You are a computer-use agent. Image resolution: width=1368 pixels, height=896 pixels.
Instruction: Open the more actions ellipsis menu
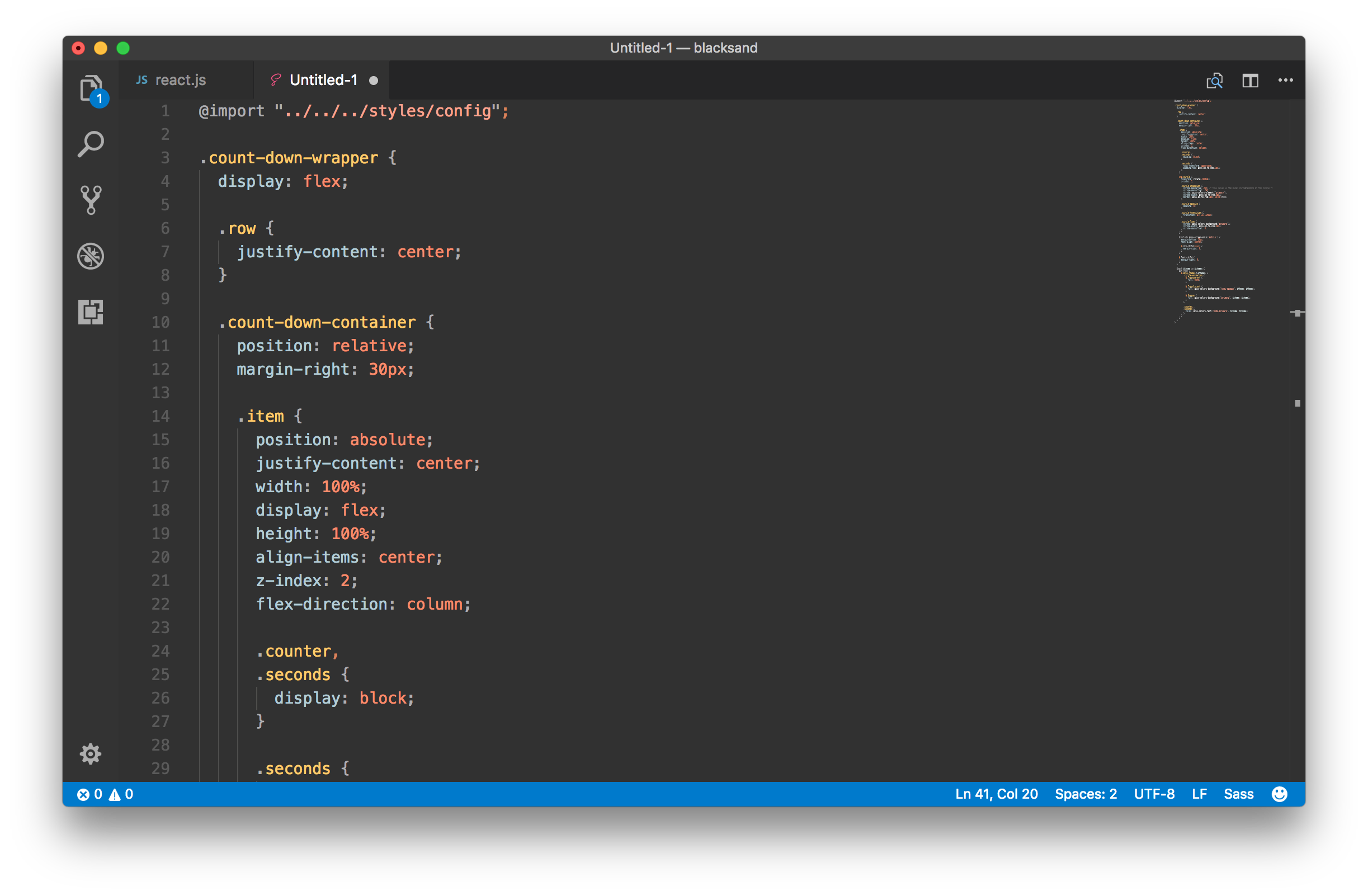[1285, 81]
